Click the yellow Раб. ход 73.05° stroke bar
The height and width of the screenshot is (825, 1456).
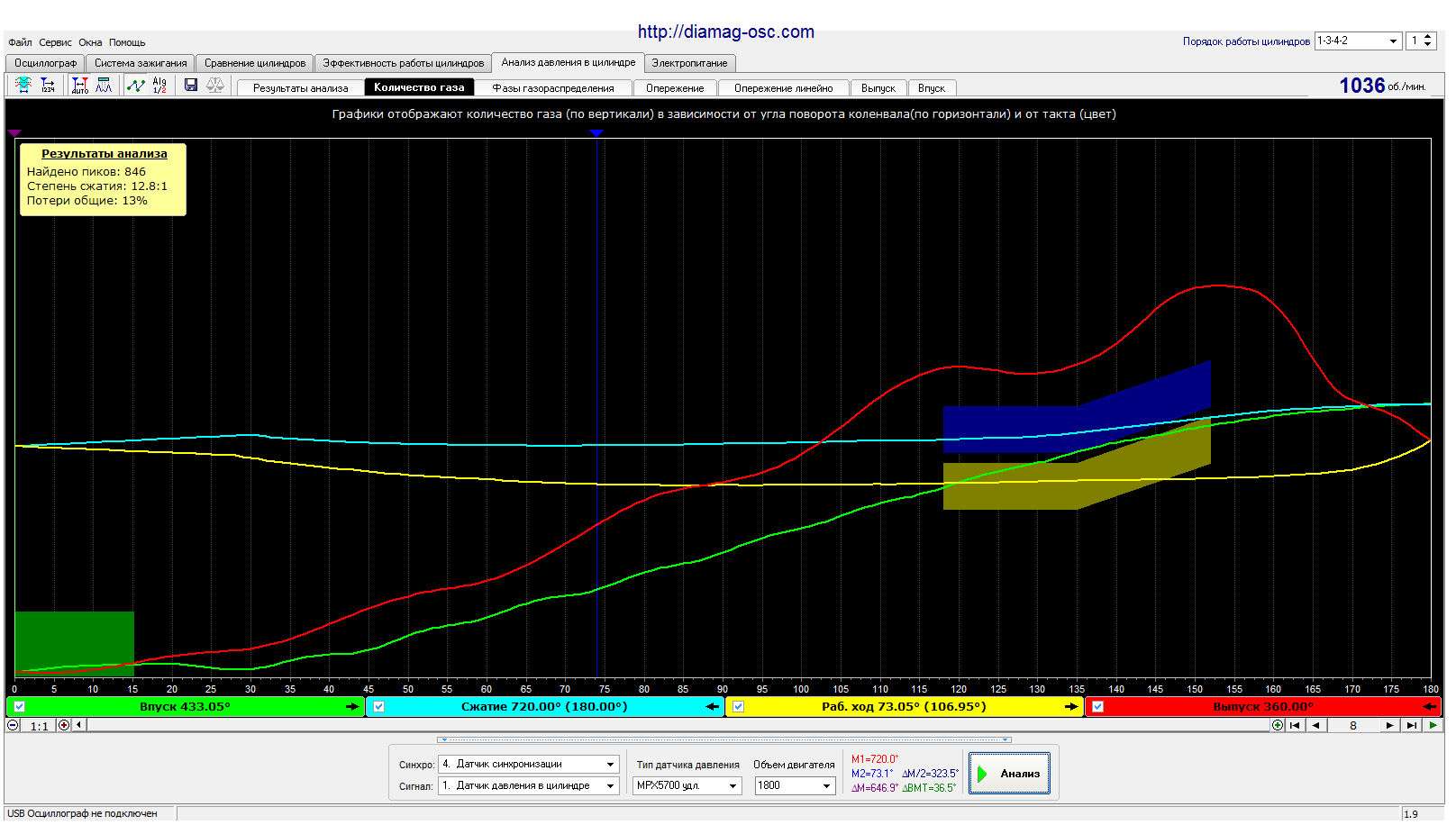click(x=904, y=707)
